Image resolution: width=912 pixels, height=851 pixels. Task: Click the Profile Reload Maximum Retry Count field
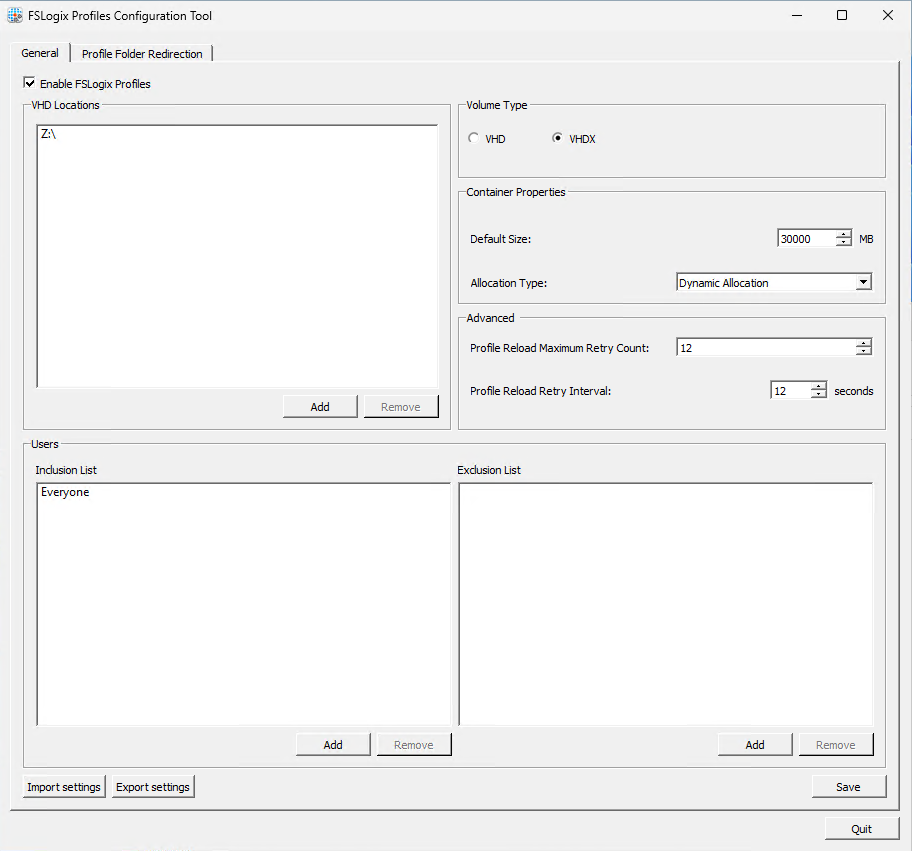[766, 348]
